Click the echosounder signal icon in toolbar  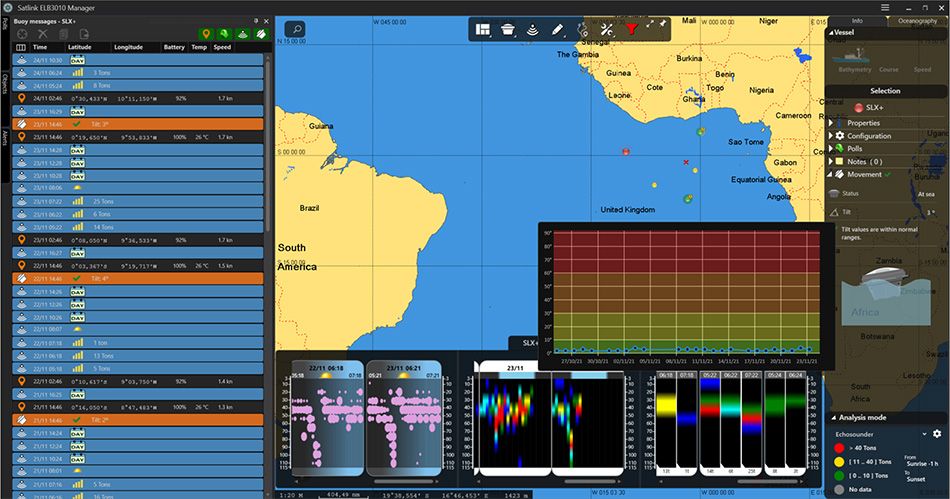533,30
